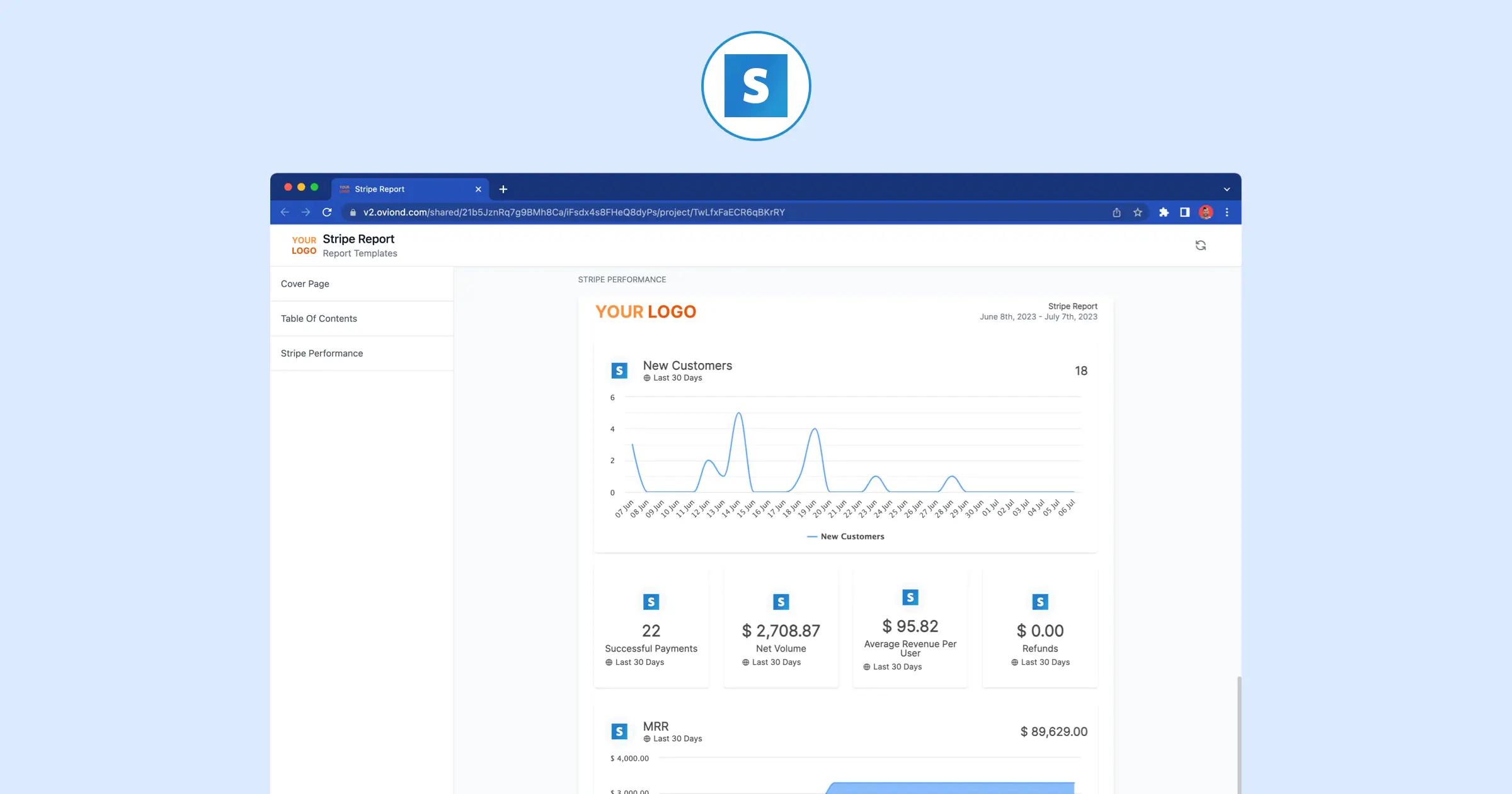Click the large Stripe logo badge
The width and height of the screenshot is (1512, 794).
[x=756, y=86]
